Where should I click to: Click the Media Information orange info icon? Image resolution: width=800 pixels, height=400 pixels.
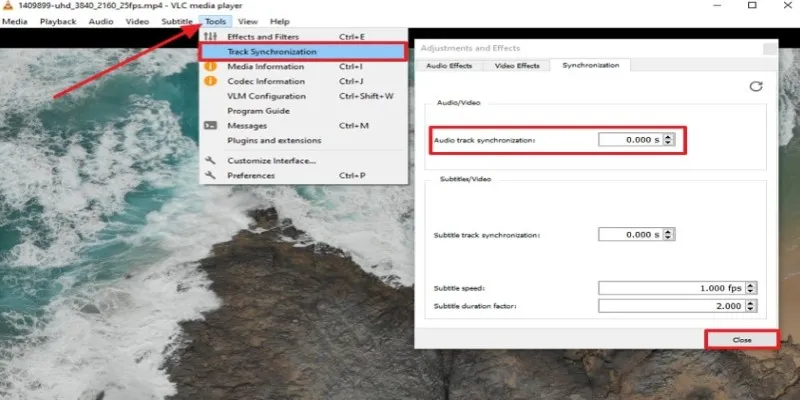pyautogui.click(x=210, y=66)
